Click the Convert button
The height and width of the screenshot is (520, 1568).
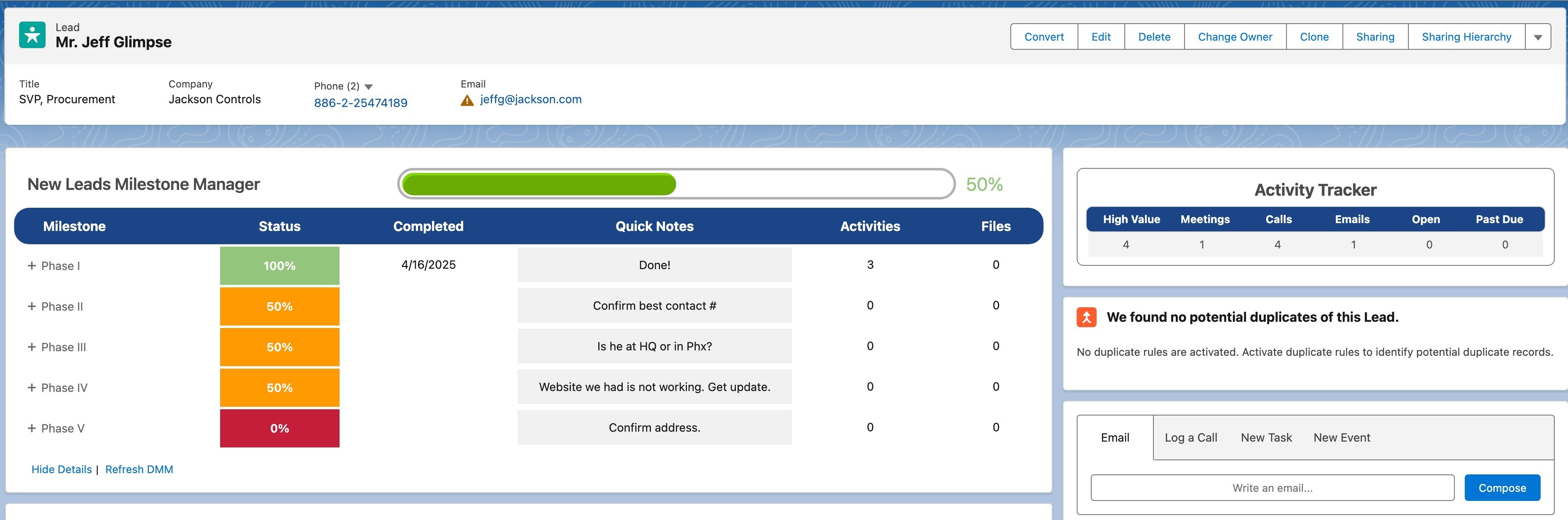(x=1044, y=37)
